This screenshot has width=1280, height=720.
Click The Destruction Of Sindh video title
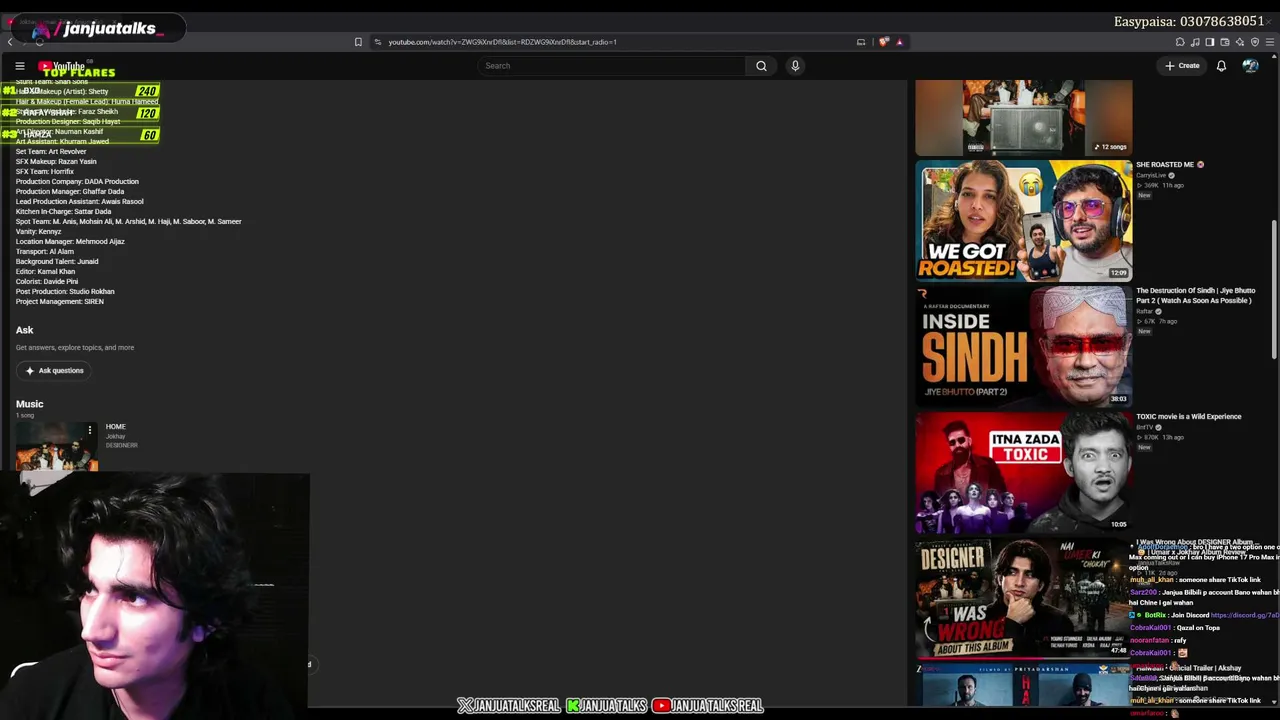click(x=1195, y=296)
